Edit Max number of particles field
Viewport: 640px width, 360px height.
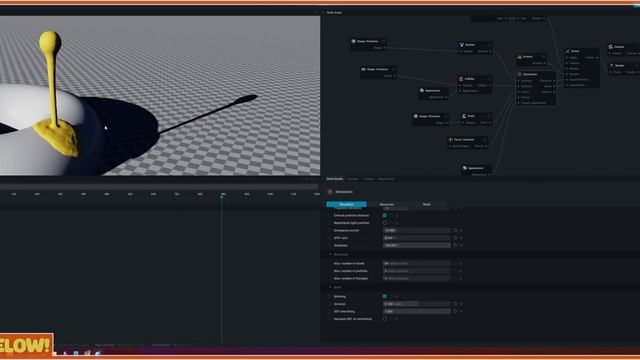(417, 271)
